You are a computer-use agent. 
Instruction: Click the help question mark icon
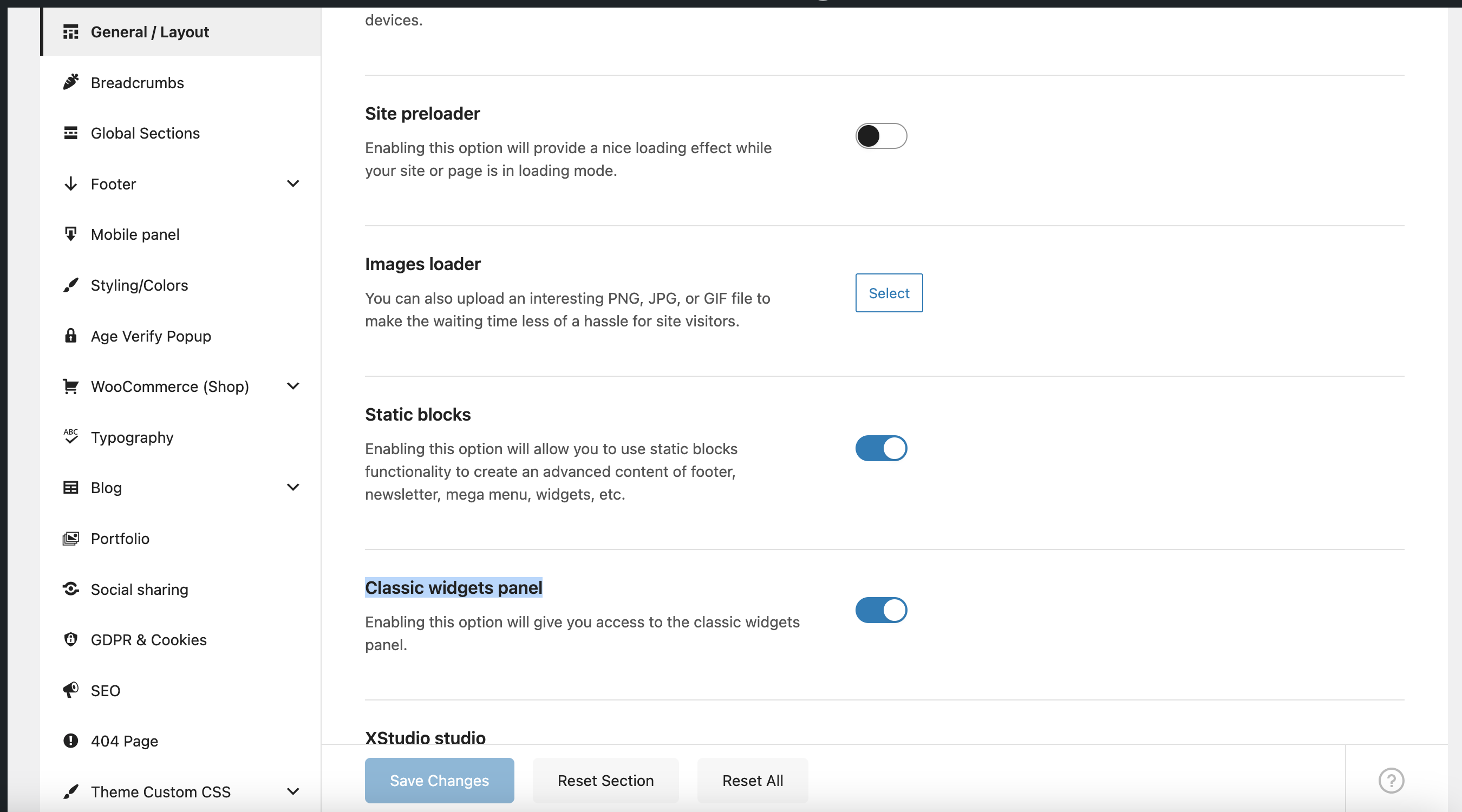point(1391,780)
